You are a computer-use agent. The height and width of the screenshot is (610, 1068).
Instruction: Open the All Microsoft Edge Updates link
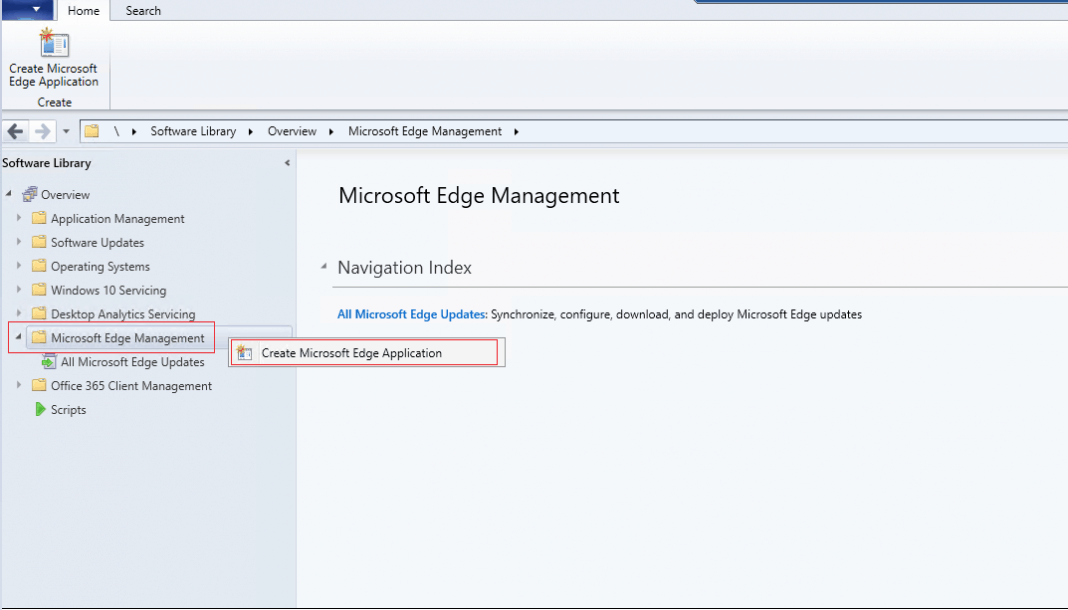point(411,314)
